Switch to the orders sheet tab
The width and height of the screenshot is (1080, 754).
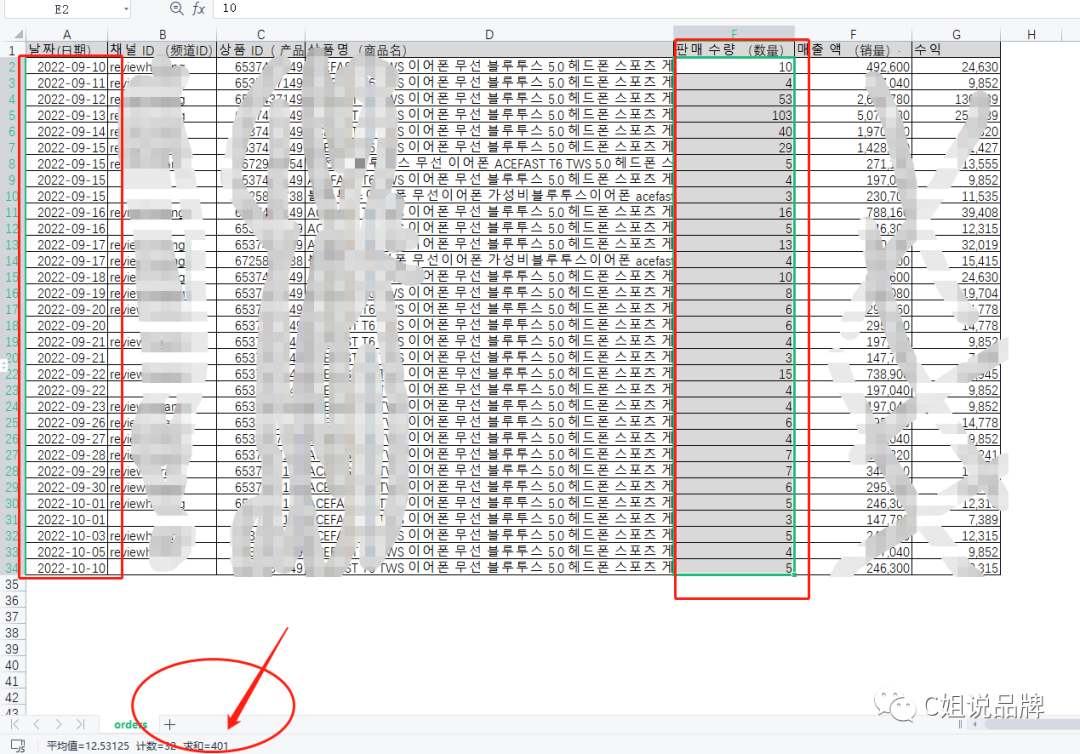coord(130,724)
